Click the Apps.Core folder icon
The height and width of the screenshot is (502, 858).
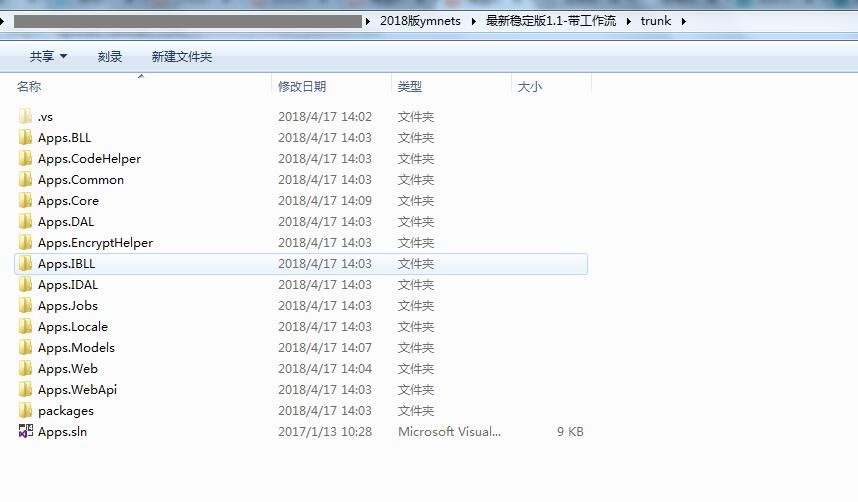25,200
